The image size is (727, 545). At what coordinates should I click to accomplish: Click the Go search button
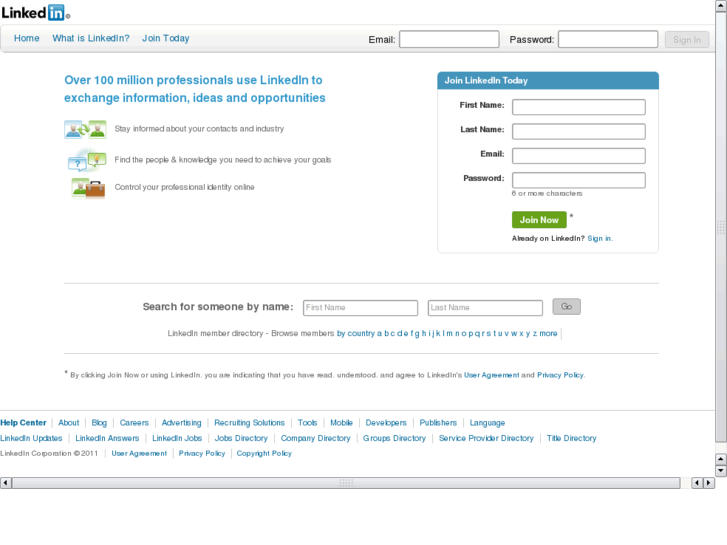pos(566,307)
